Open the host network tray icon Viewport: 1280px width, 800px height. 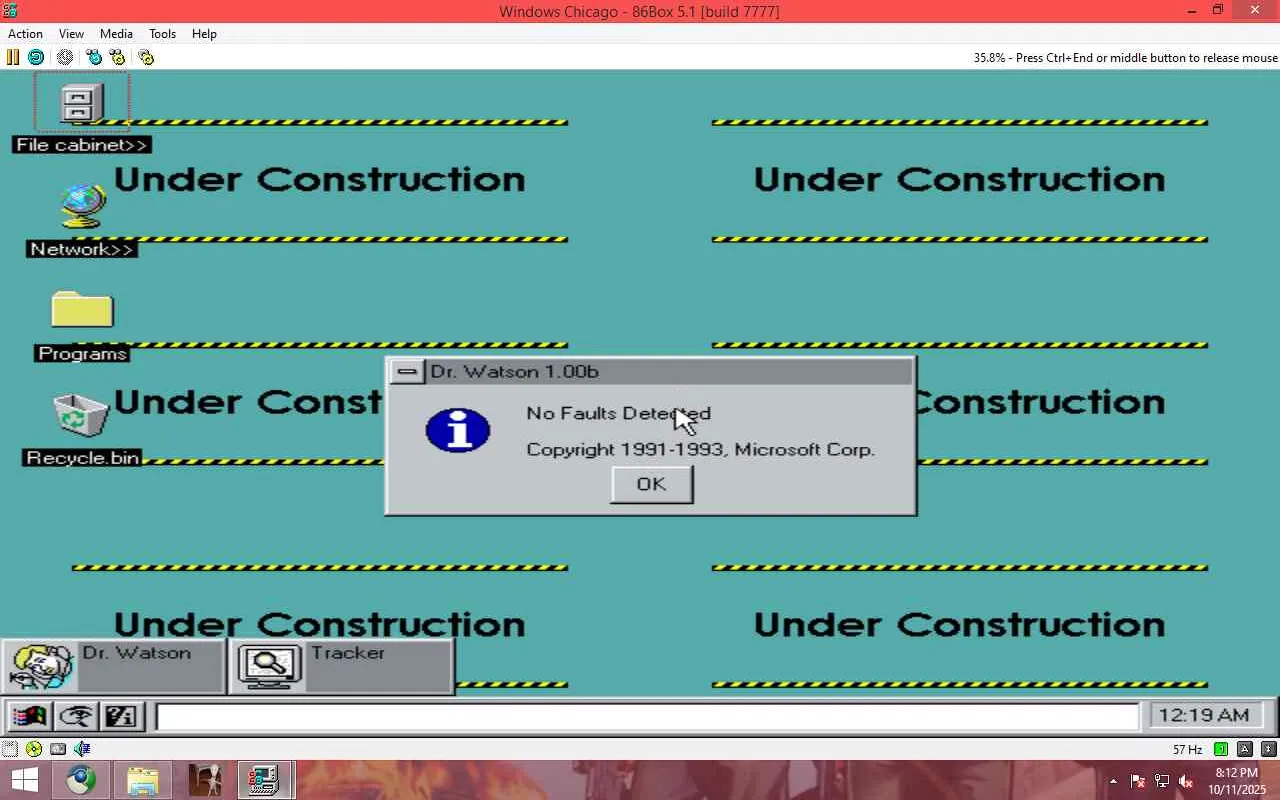(1162, 781)
